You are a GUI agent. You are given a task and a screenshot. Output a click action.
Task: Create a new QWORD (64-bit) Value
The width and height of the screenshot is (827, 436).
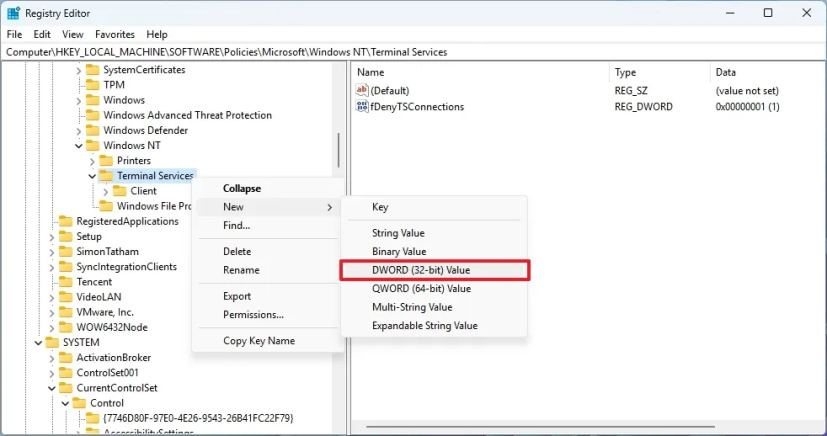point(434,288)
